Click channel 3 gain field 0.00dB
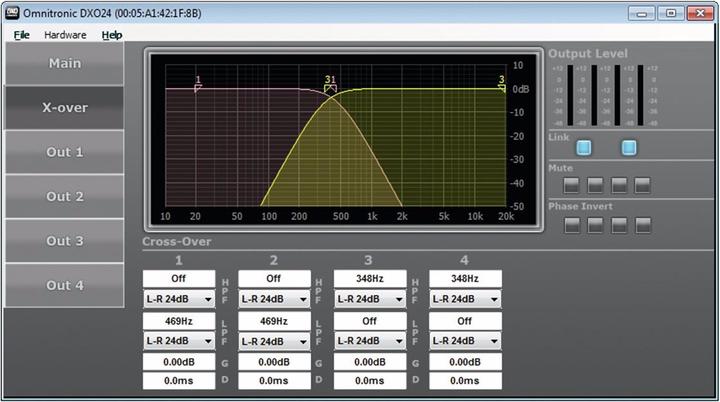720x402 pixels. (x=370, y=362)
